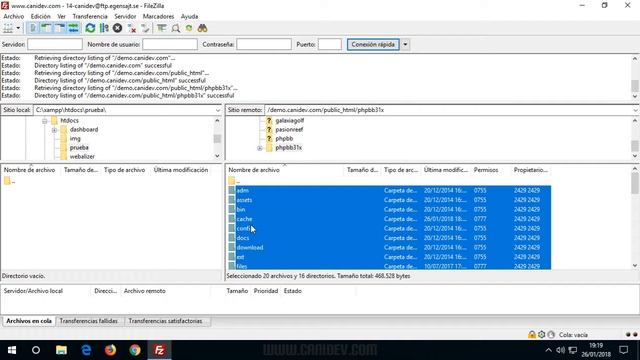Expand the Sitio local path dropdown
This screenshot has height=360, width=640.
218,110
